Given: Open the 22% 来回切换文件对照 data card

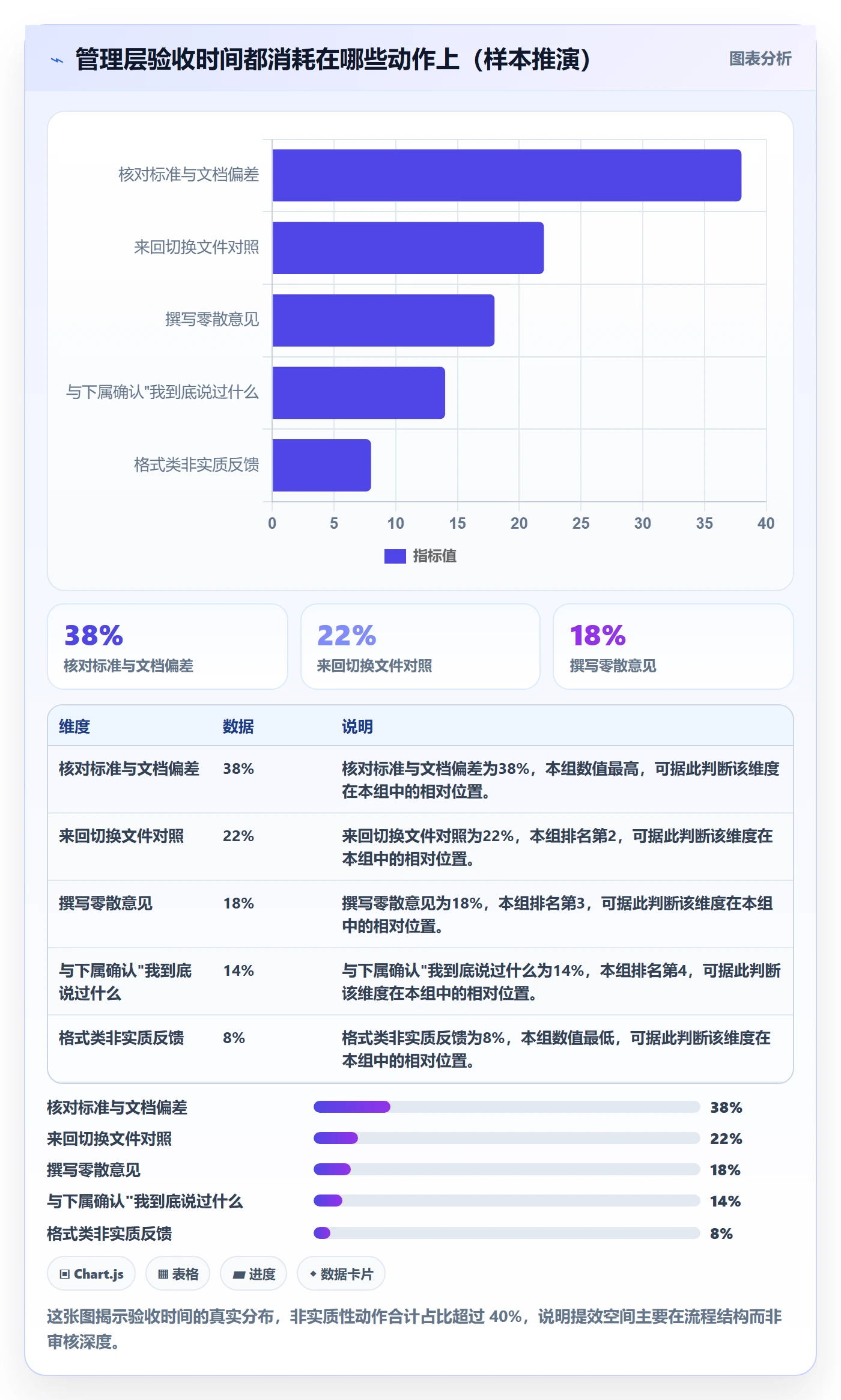Looking at the screenshot, I should (x=421, y=647).
